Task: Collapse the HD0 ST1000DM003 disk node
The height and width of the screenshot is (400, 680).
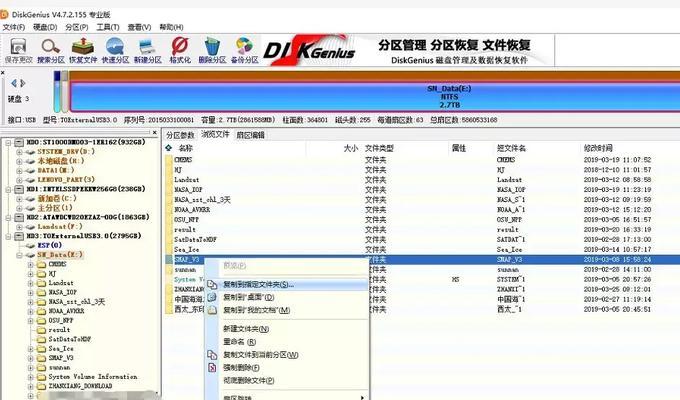Action: [x=8, y=142]
